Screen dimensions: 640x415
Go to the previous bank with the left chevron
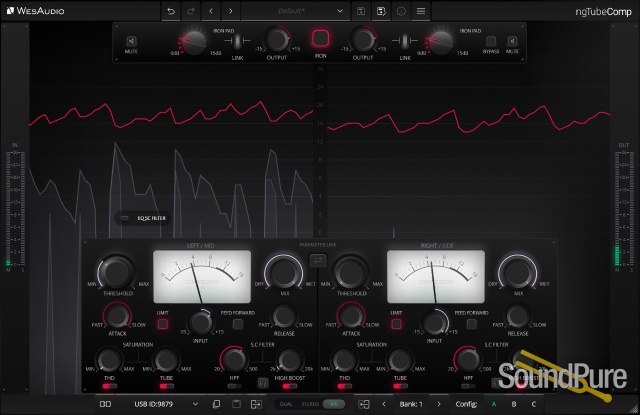(384, 404)
